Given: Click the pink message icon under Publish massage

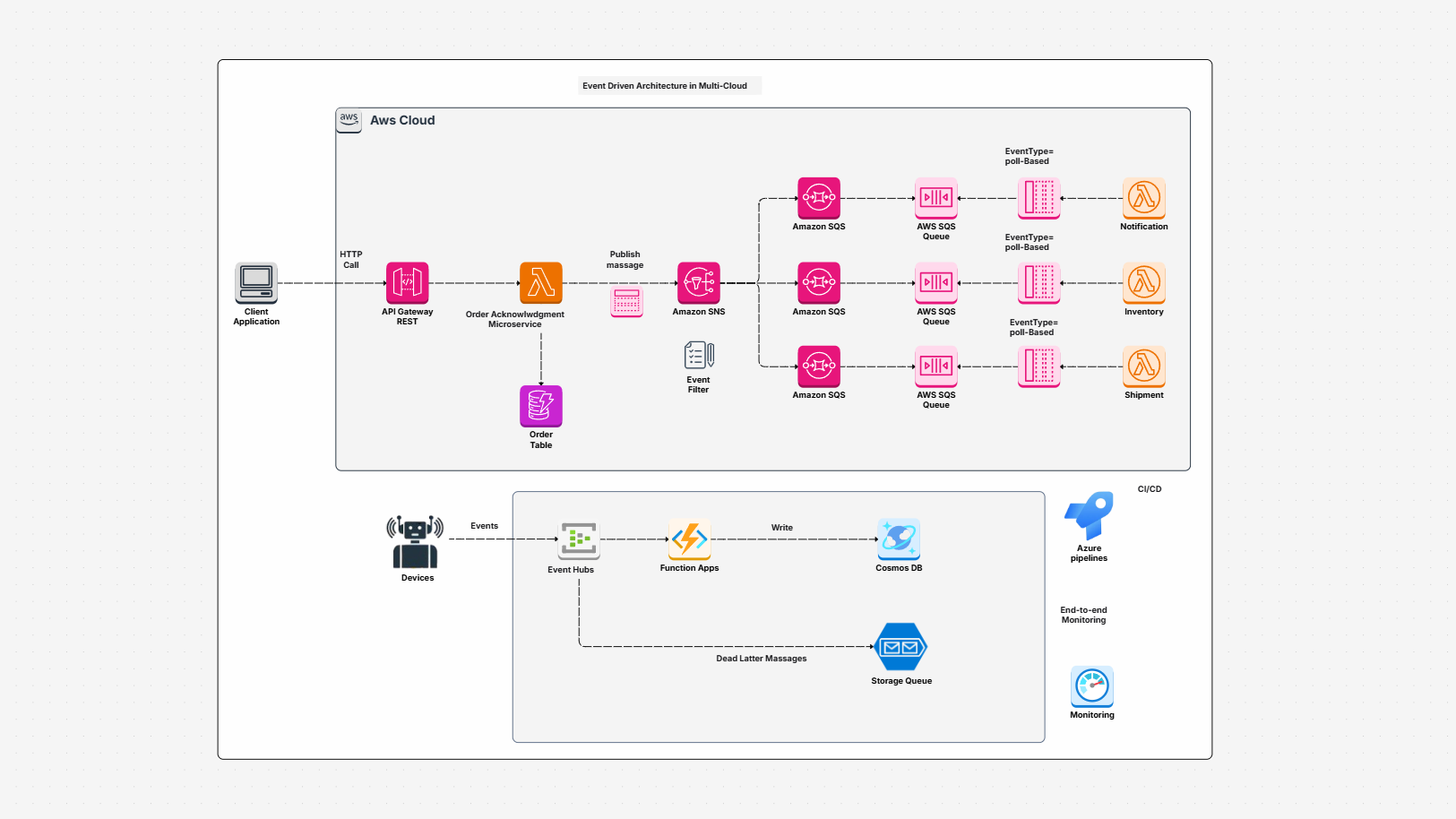Looking at the screenshot, I should pos(627,302).
